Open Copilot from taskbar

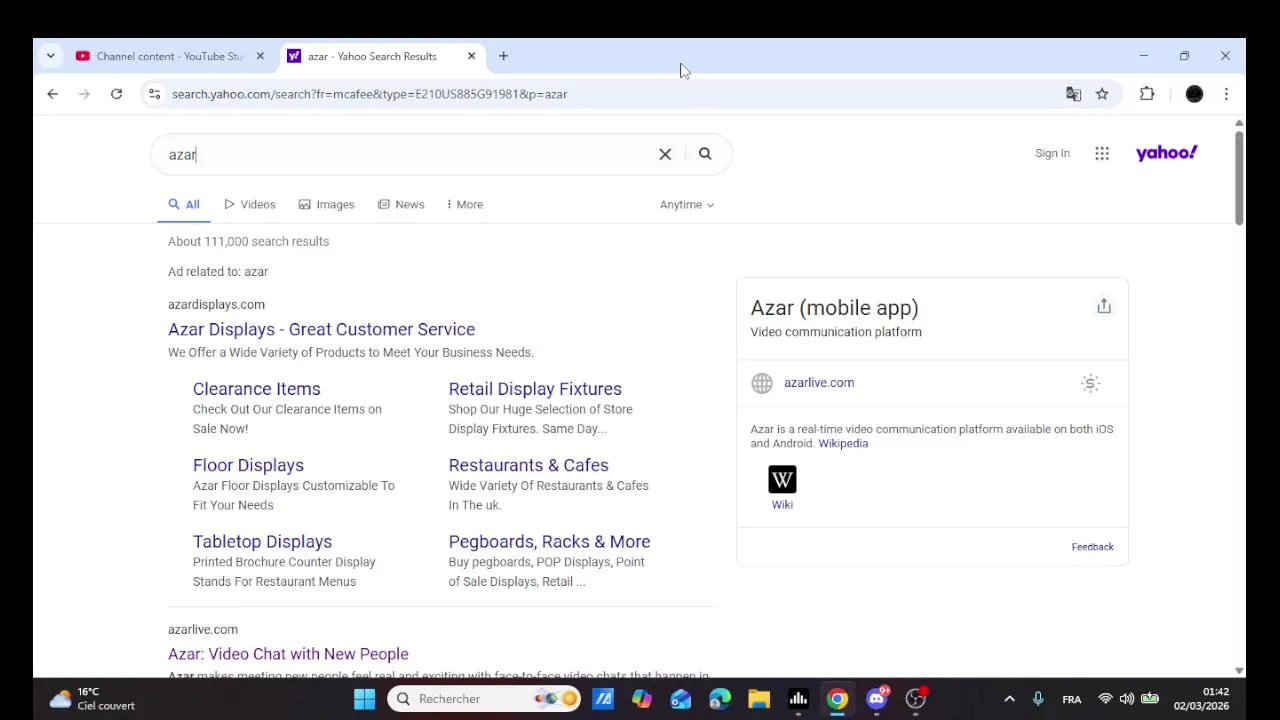[x=642, y=699]
